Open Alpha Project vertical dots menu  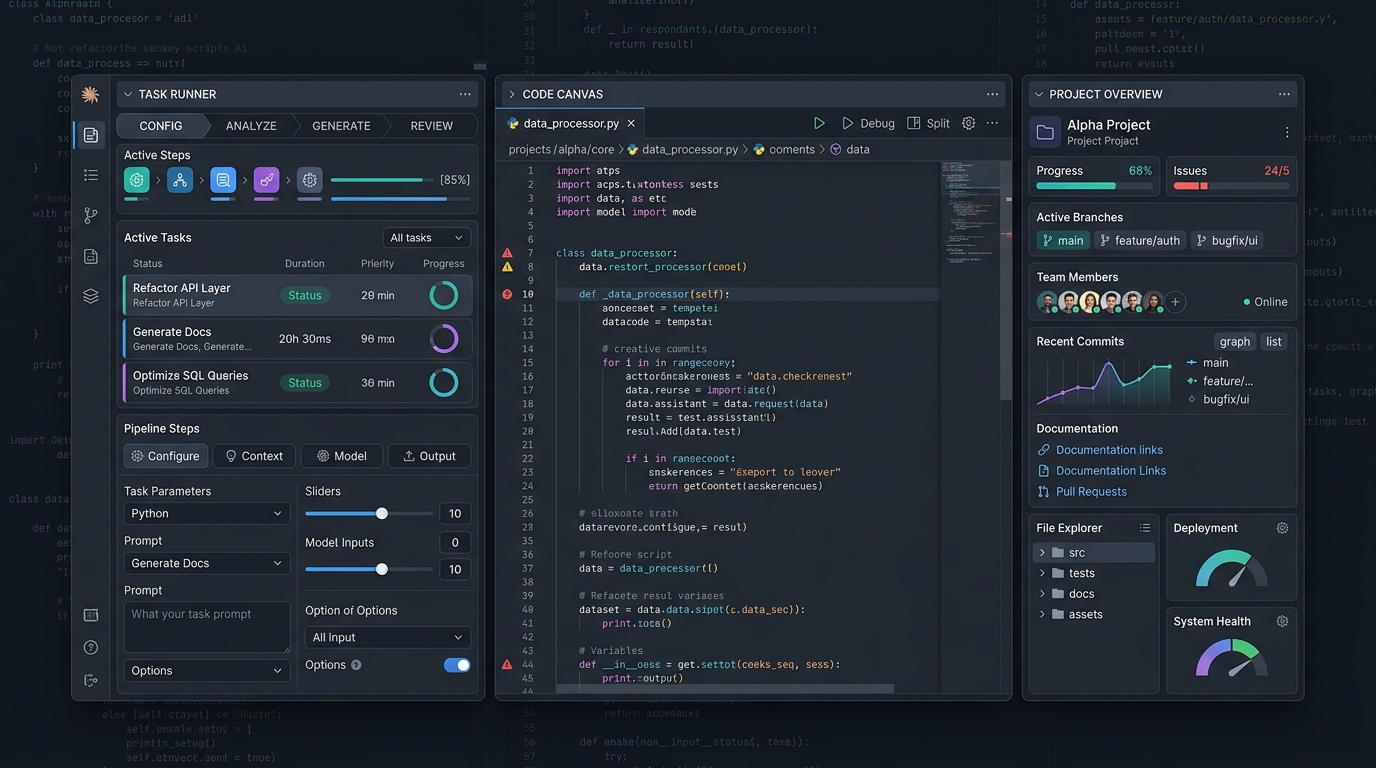click(x=1287, y=132)
